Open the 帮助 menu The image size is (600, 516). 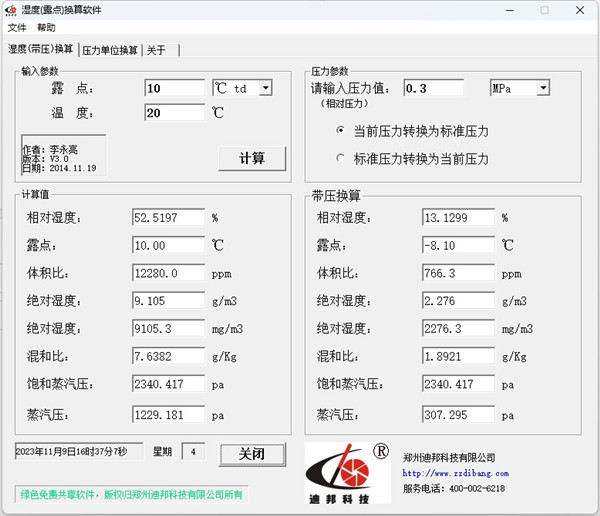tap(47, 28)
